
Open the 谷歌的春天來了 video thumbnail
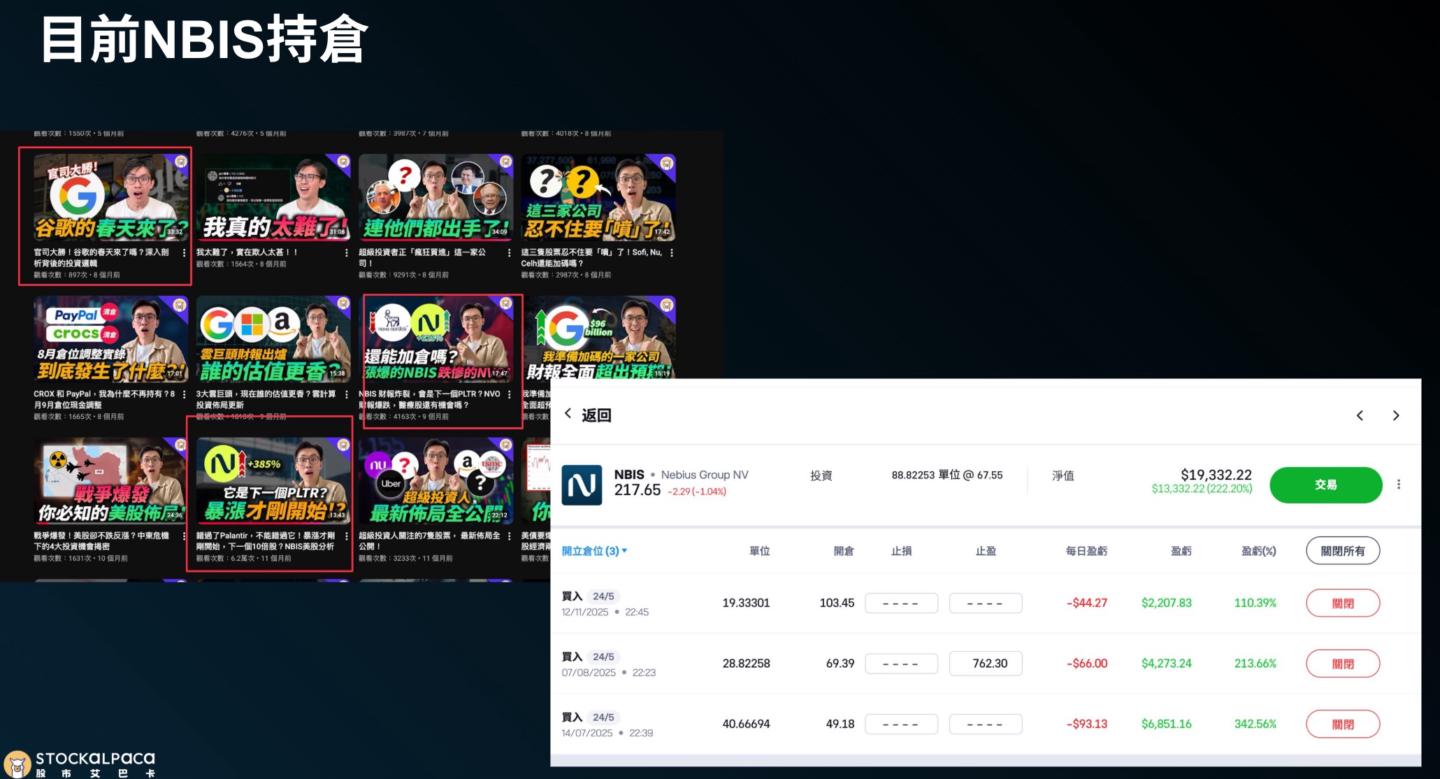pyautogui.click(x=110, y=197)
